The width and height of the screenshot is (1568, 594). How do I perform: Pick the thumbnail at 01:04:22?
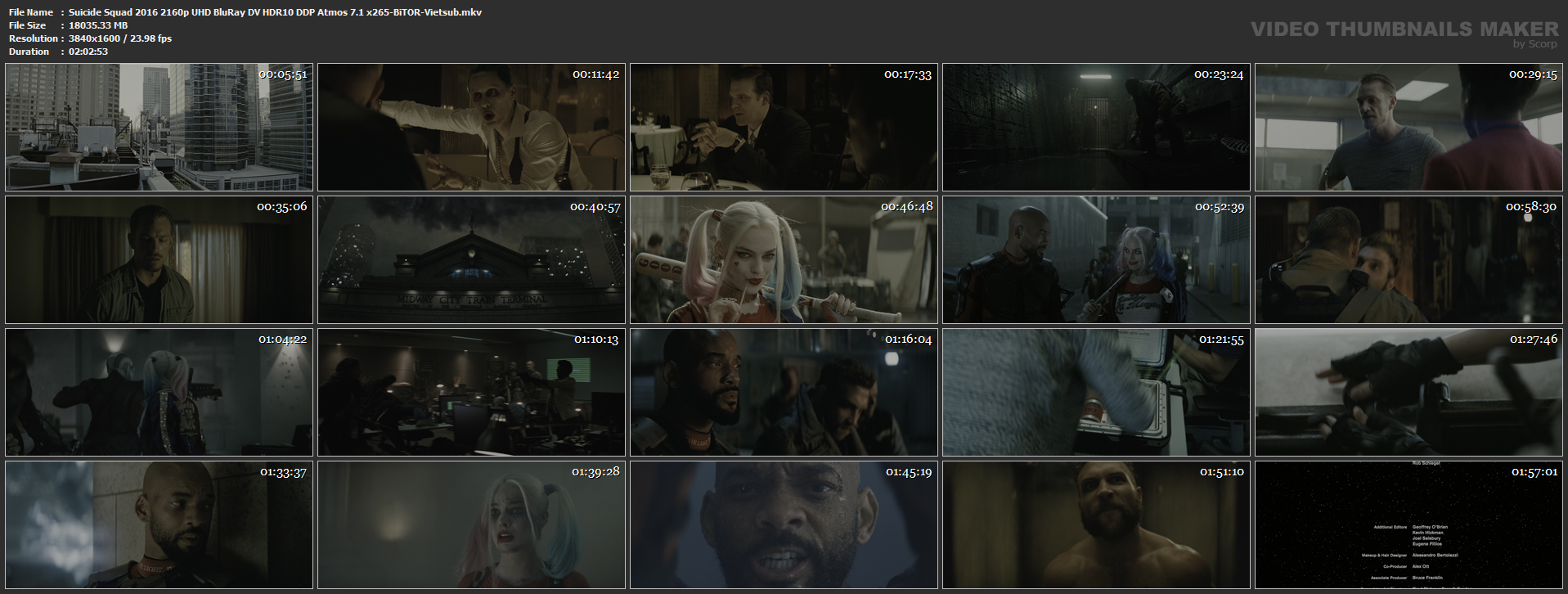[x=159, y=392]
